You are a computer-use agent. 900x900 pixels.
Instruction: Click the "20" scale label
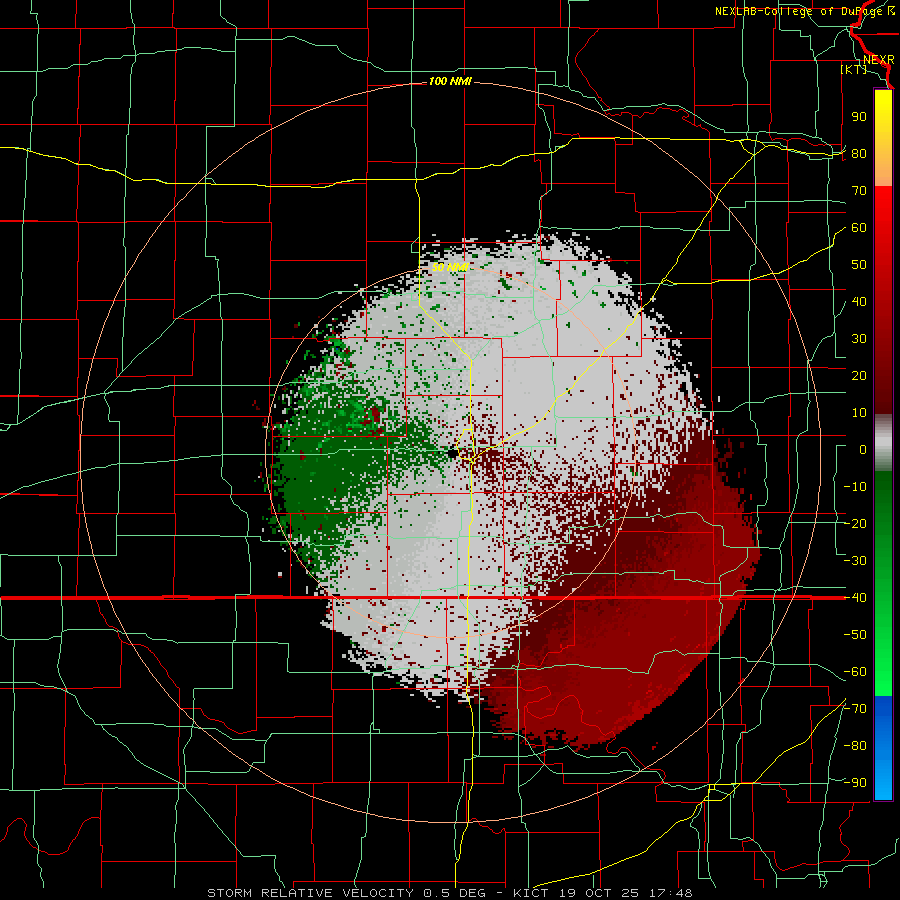[x=859, y=376]
